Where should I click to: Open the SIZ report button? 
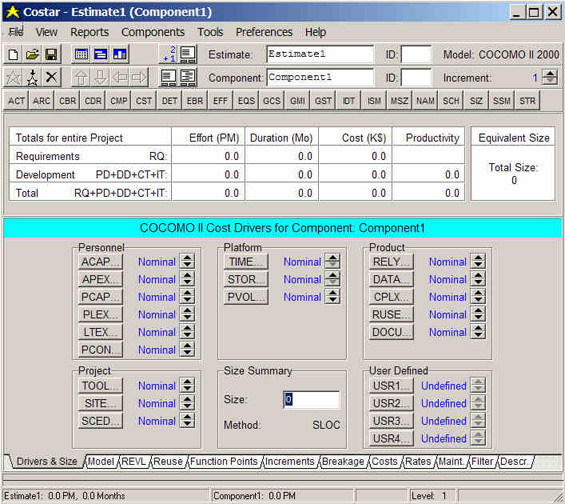click(x=476, y=101)
